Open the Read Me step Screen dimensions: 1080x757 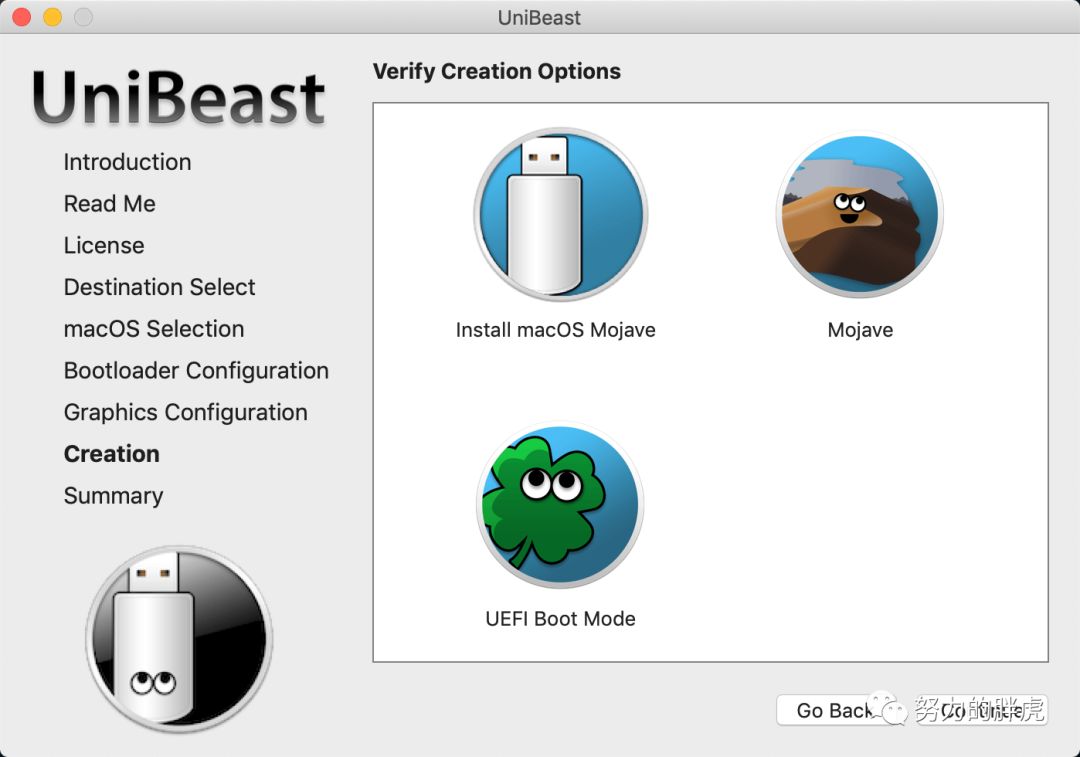point(110,204)
